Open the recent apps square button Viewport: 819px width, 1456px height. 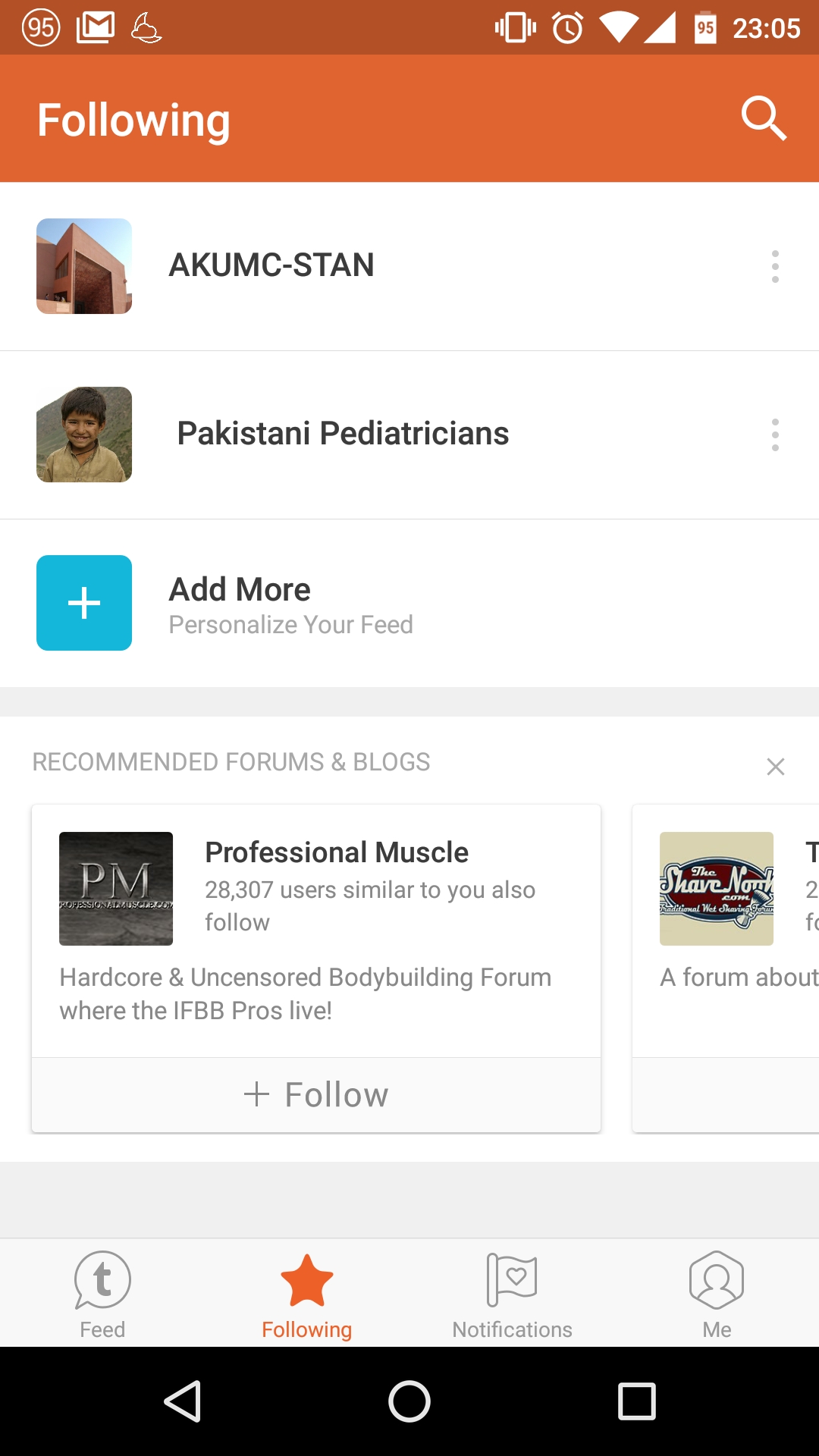pos(636,1401)
